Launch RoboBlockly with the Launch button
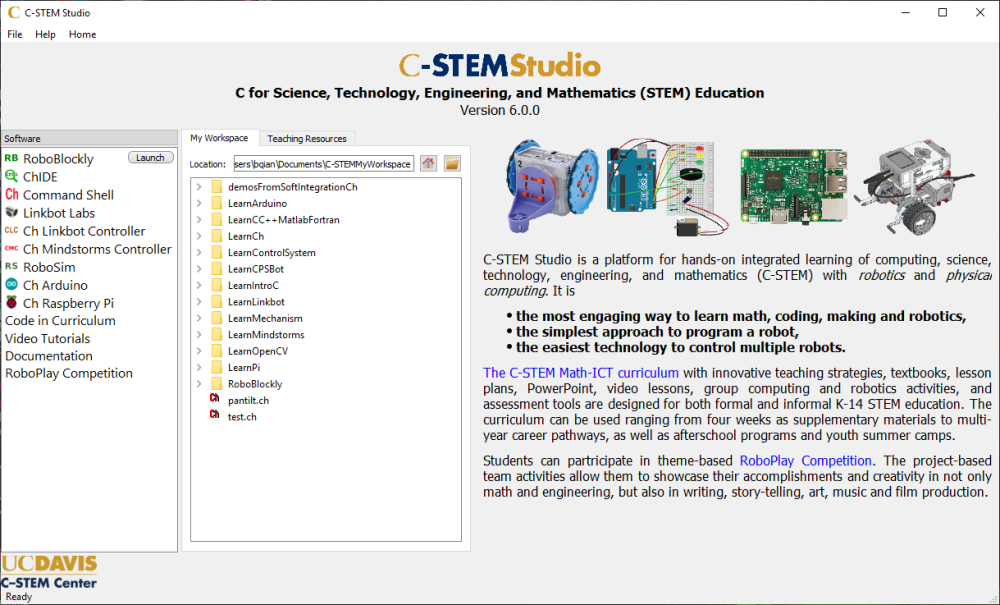1000x605 pixels. click(151, 157)
